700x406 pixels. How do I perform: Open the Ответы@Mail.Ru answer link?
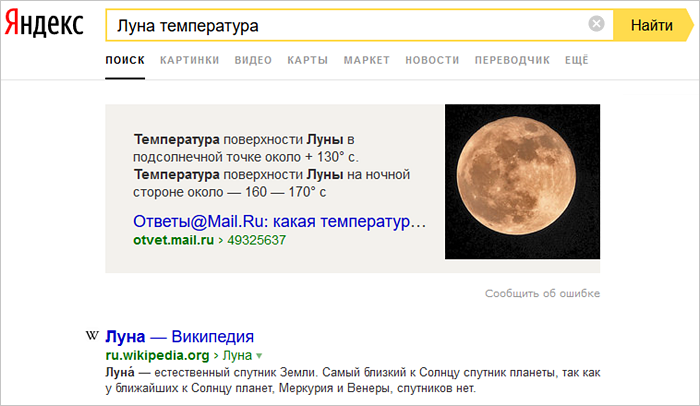(x=279, y=221)
